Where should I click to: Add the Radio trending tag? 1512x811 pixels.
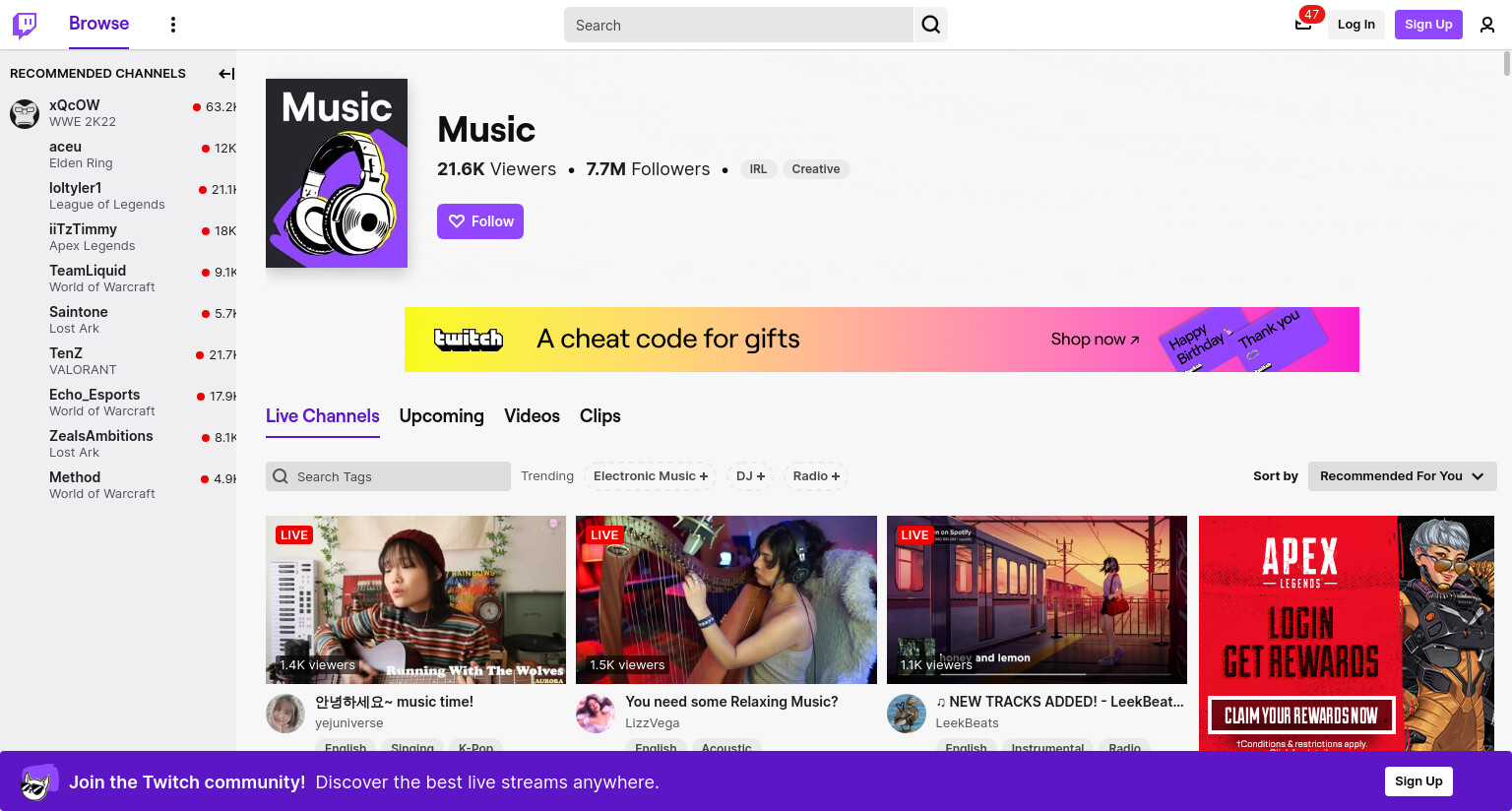(816, 476)
